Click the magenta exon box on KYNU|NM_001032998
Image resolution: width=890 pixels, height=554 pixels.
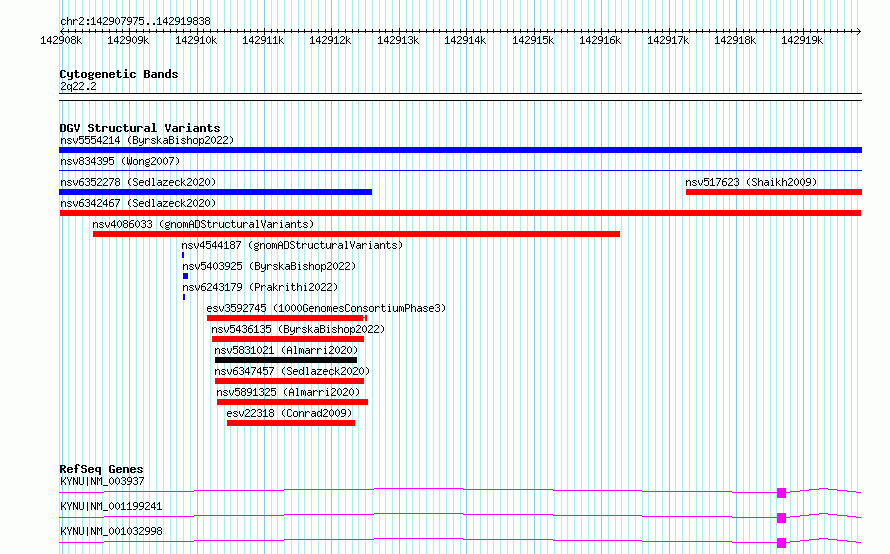click(x=782, y=543)
